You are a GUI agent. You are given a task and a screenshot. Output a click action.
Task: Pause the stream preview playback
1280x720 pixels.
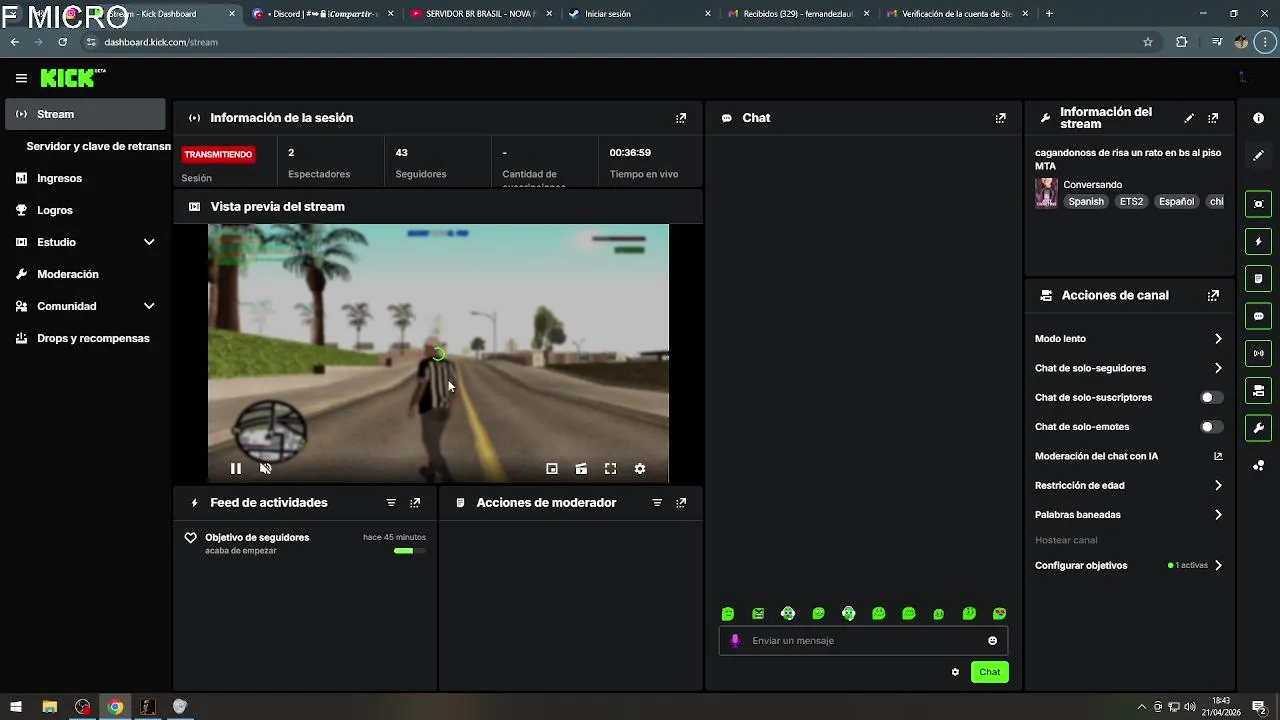coord(236,468)
